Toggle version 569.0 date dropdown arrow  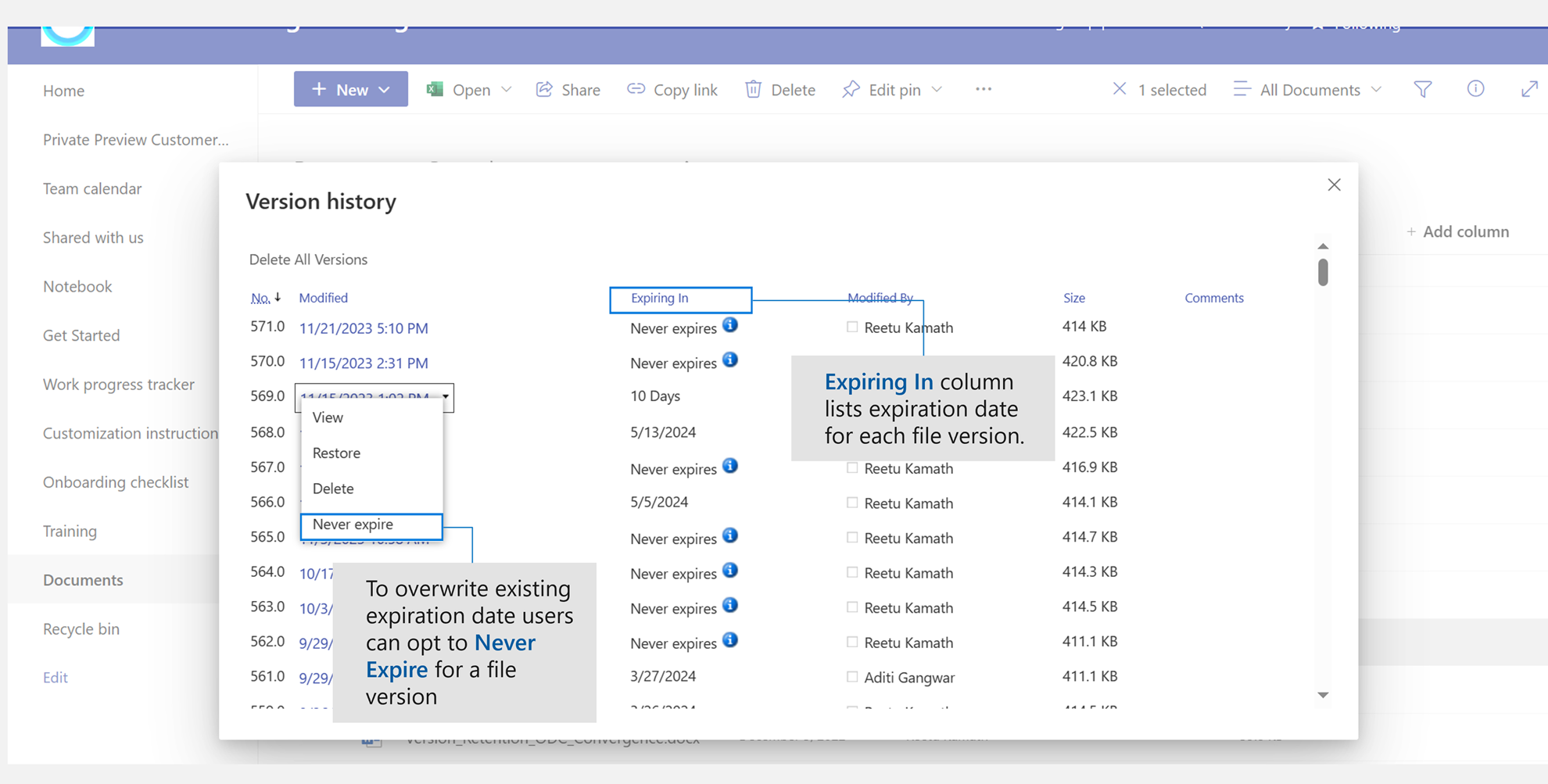(446, 396)
